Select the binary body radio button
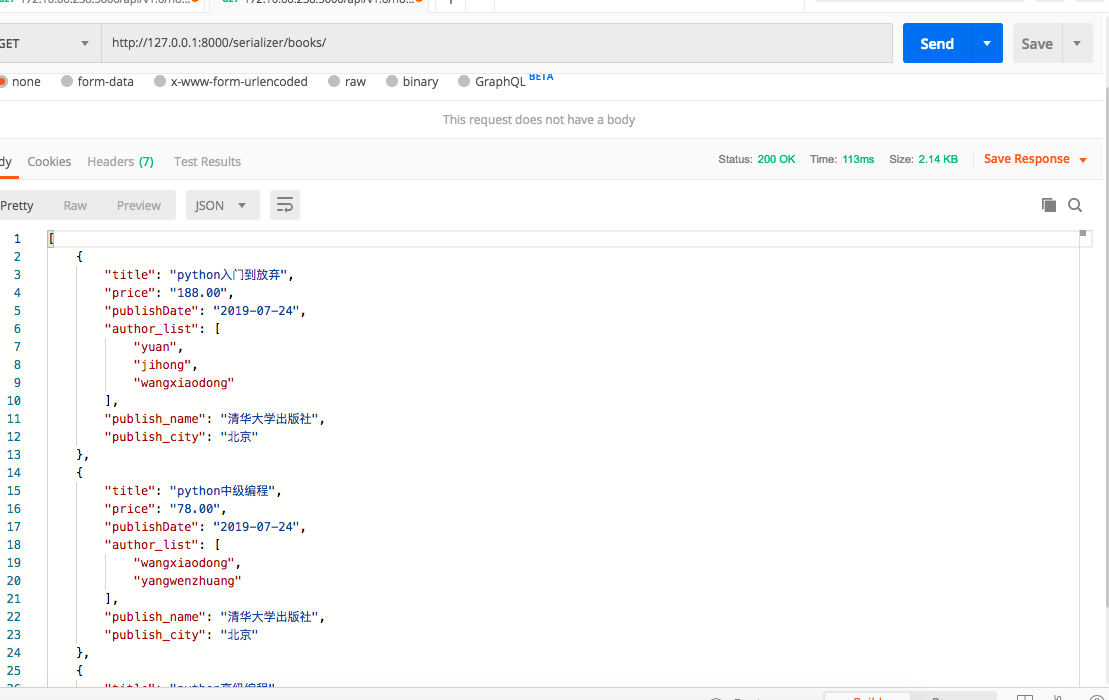The height and width of the screenshot is (700, 1109). tap(392, 81)
